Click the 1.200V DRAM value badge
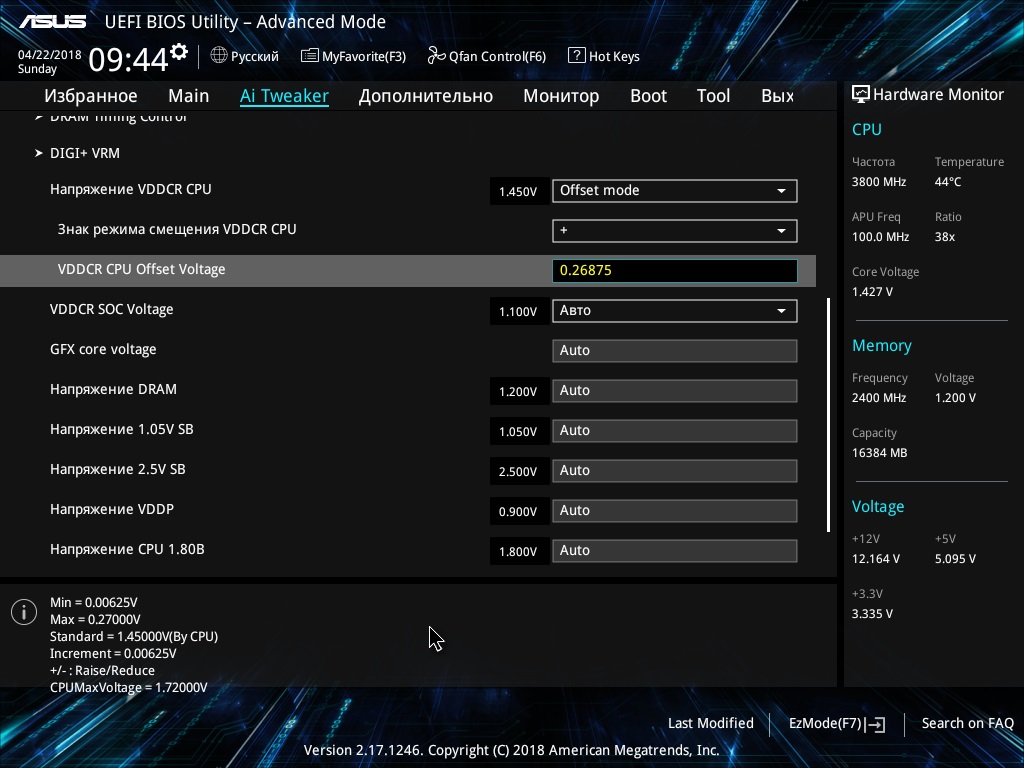1024x768 pixels. 518,391
